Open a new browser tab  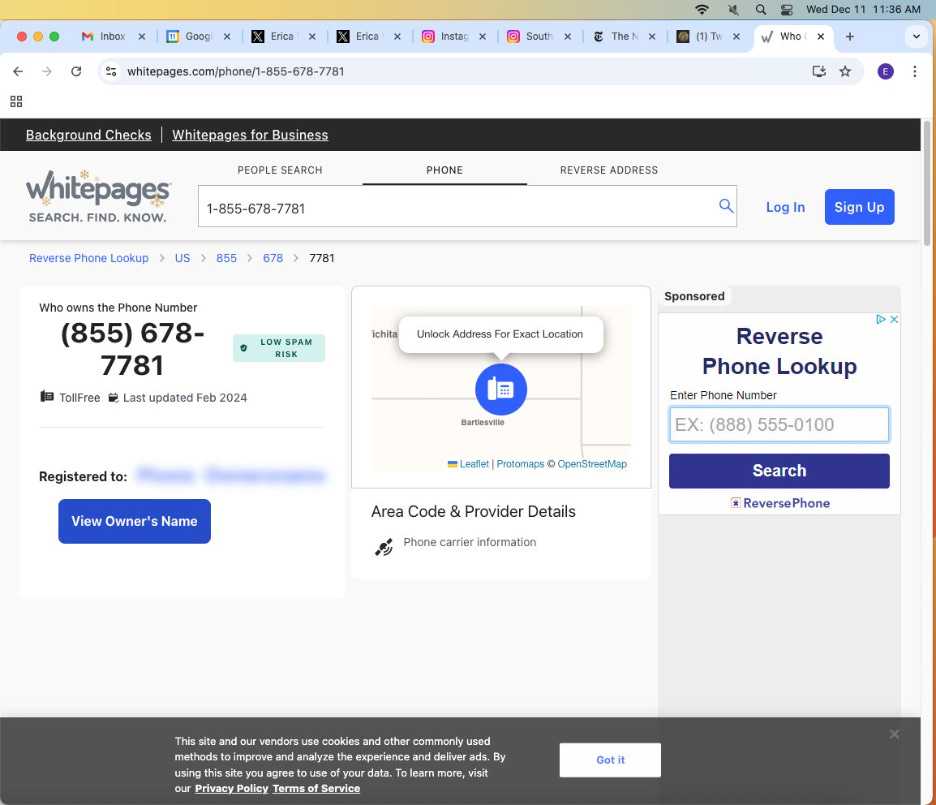[x=849, y=36]
